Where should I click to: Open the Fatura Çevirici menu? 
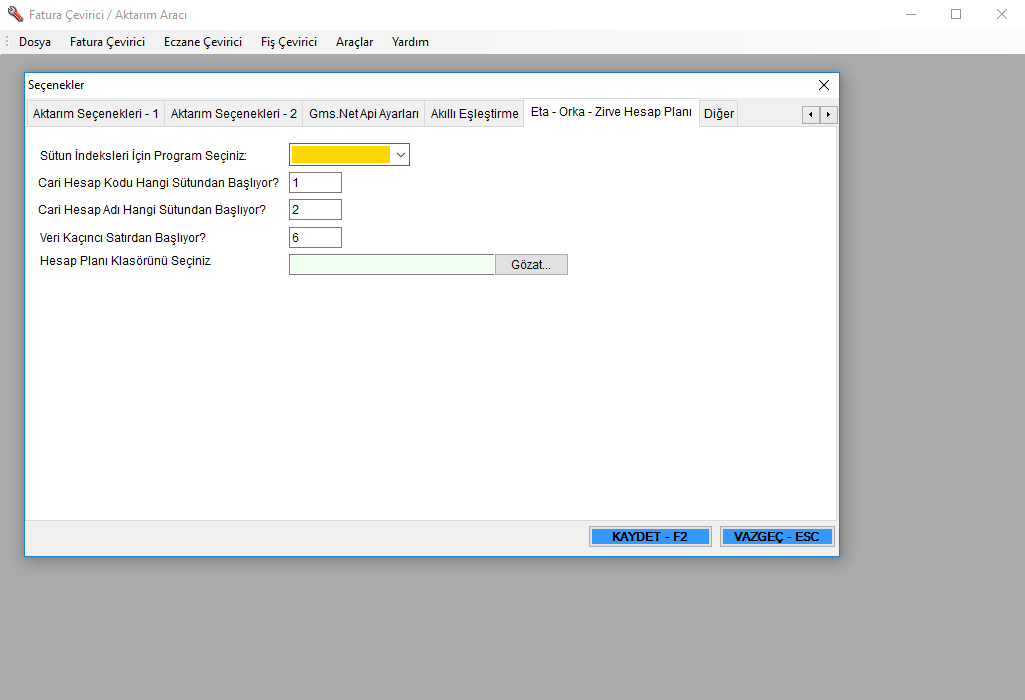(x=107, y=42)
